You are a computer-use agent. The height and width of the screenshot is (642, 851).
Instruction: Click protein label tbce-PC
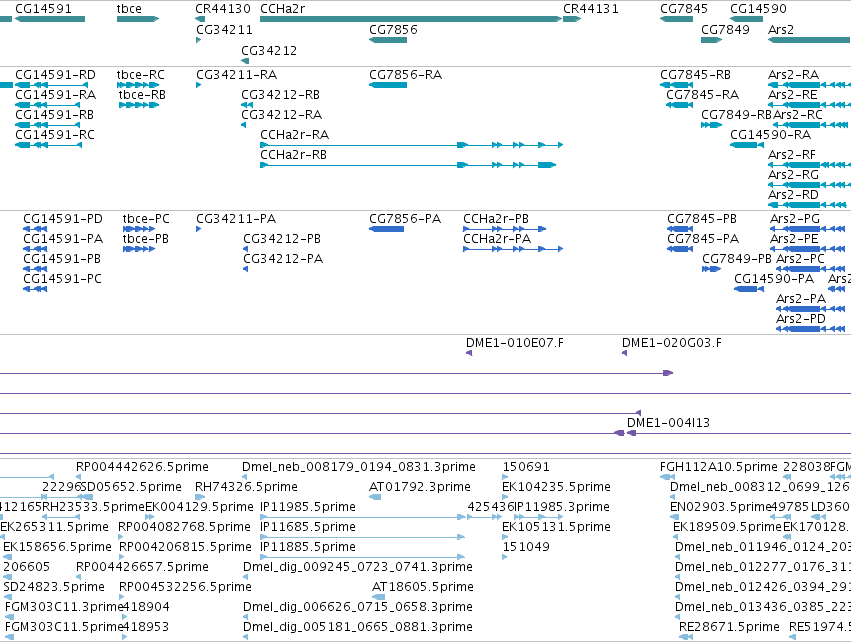coord(146,219)
